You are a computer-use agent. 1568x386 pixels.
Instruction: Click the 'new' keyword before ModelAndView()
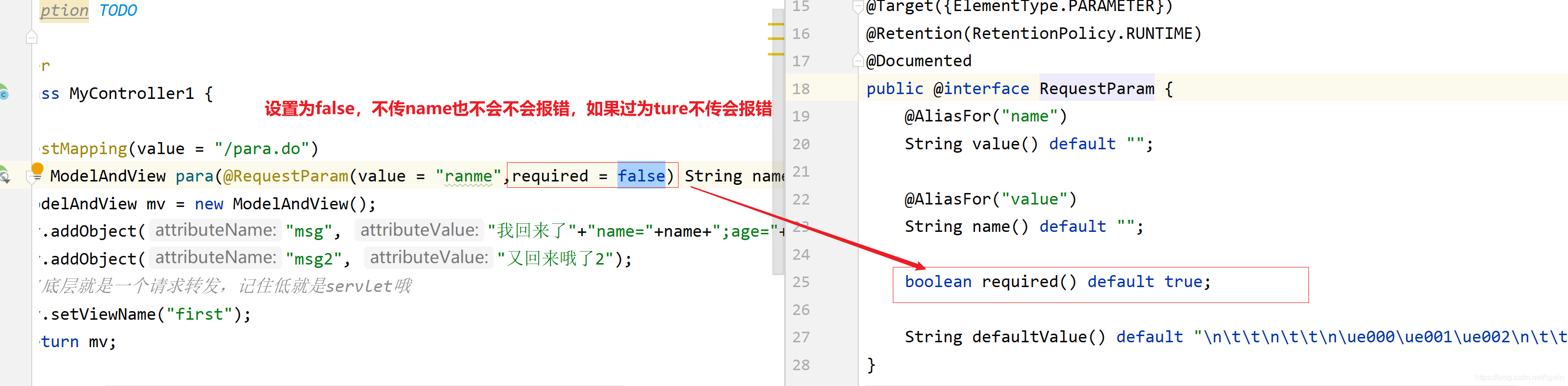209,204
